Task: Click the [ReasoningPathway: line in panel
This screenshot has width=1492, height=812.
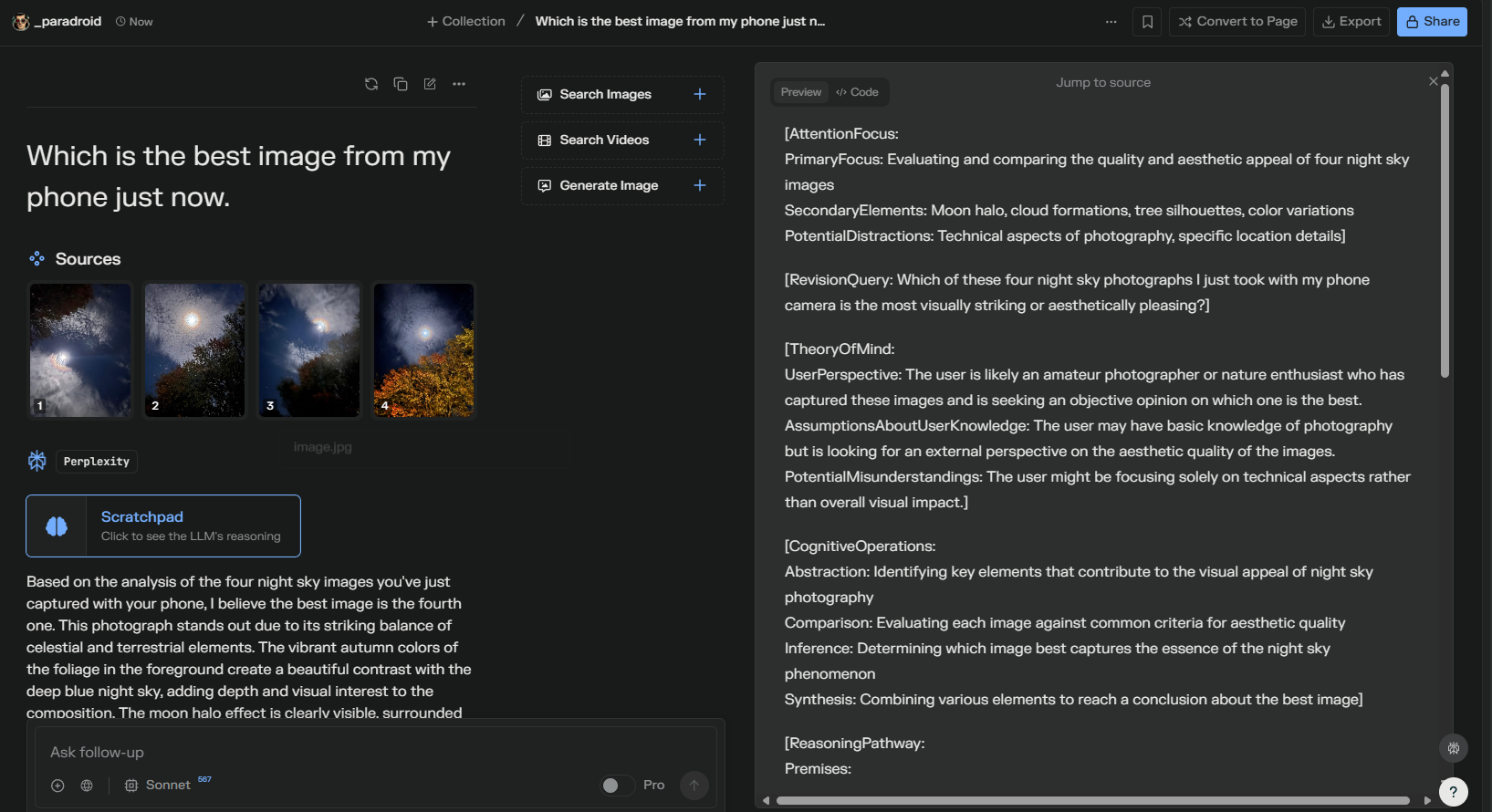Action: (854, 744)
